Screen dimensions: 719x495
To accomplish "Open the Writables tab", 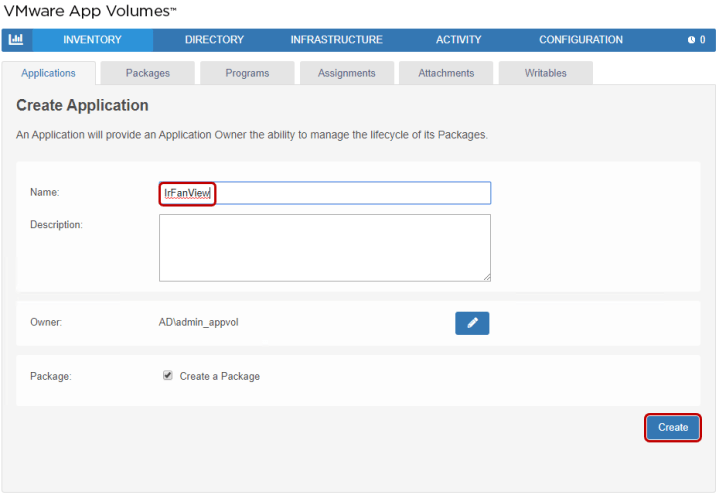I will coord(545,73).
